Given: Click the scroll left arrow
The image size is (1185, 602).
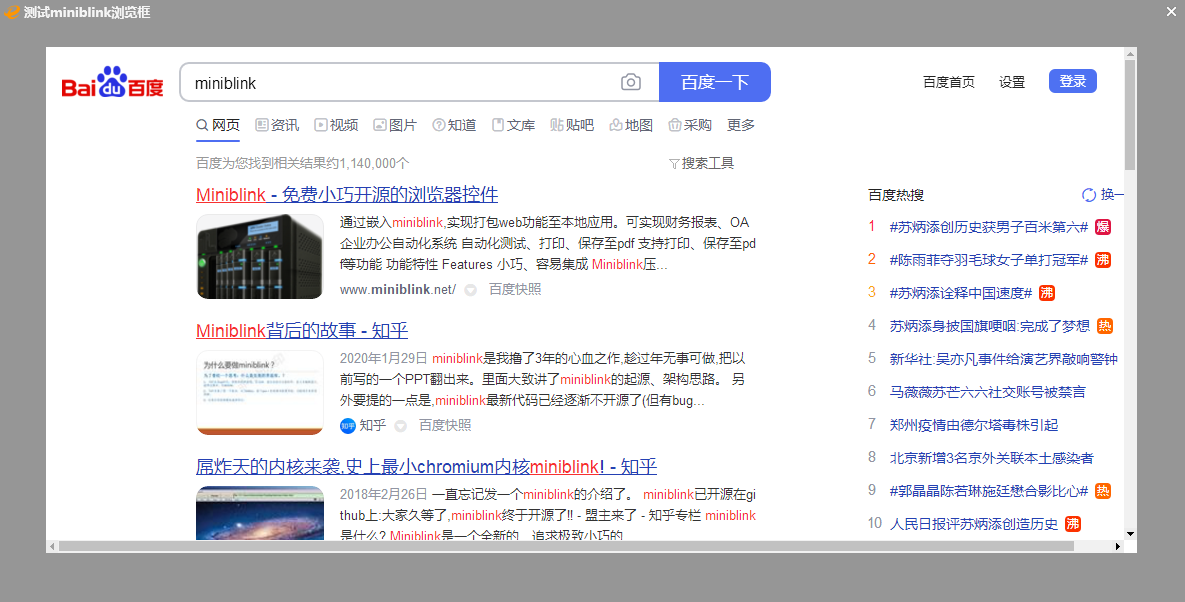Looking at the screenshot, I should [52, 545].
